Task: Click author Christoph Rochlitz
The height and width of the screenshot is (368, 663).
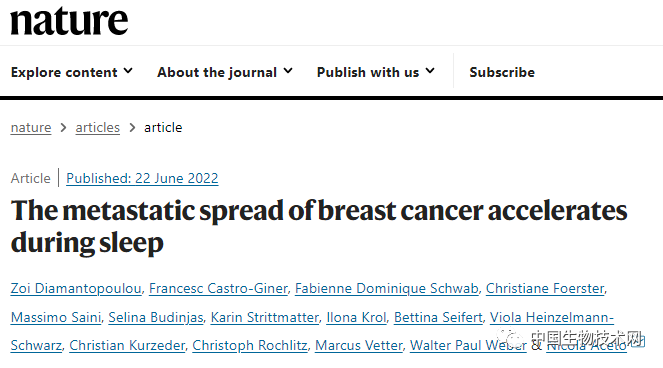Action: coord(250,345)
